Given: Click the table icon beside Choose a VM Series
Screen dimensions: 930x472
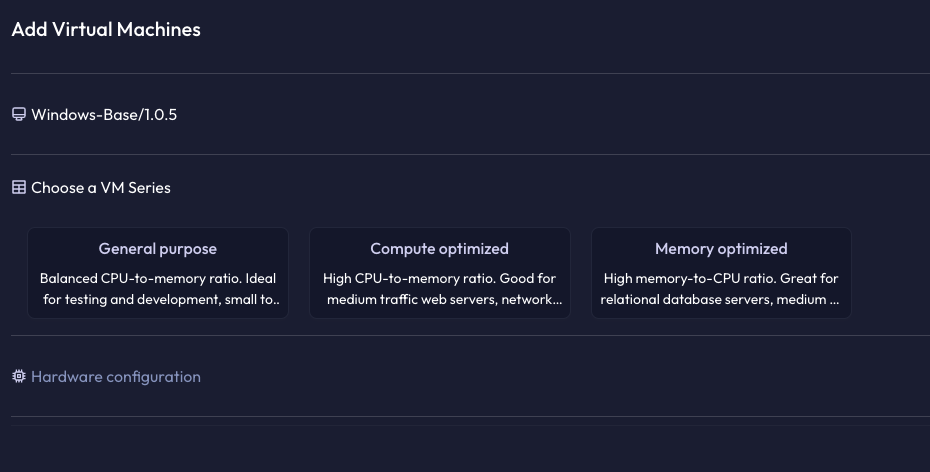Looking at the screenshot, I should [19, 187].
